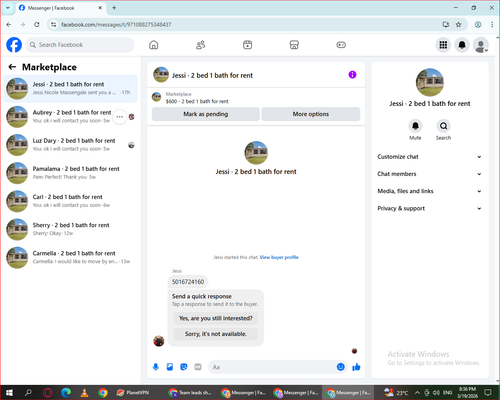Open the Carmella conversation
This screenshot has width=500, height=400.
(x=70, y=257)
